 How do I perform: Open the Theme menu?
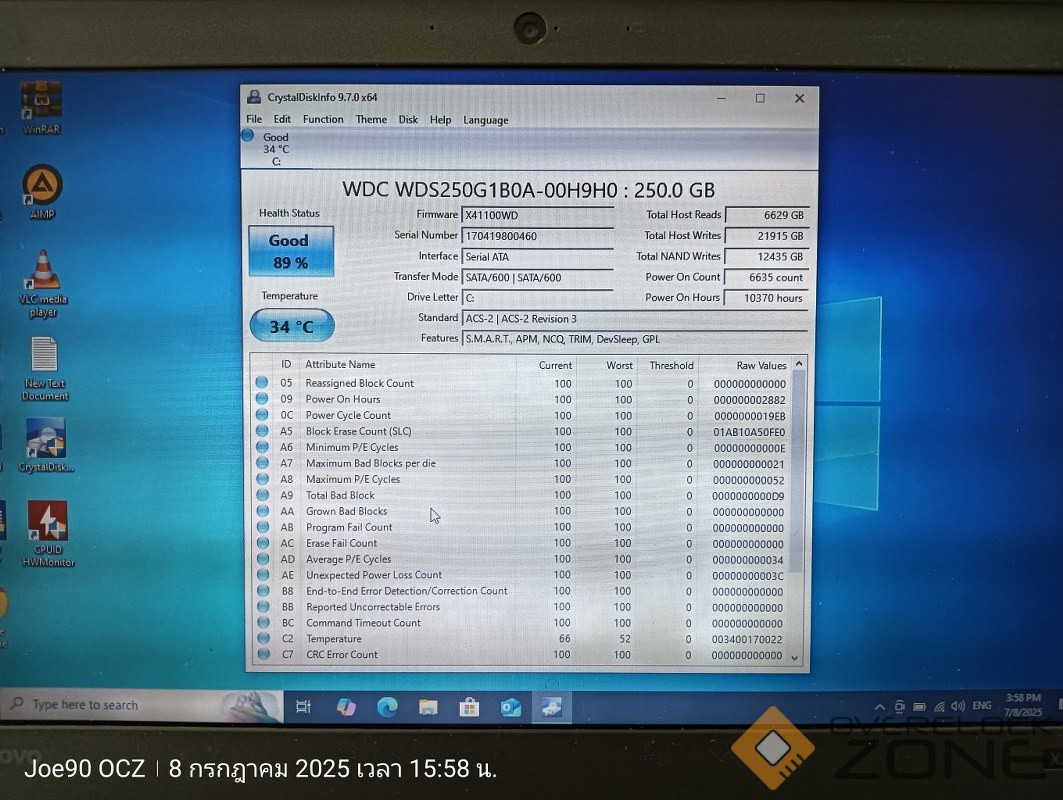coord(371,120)
